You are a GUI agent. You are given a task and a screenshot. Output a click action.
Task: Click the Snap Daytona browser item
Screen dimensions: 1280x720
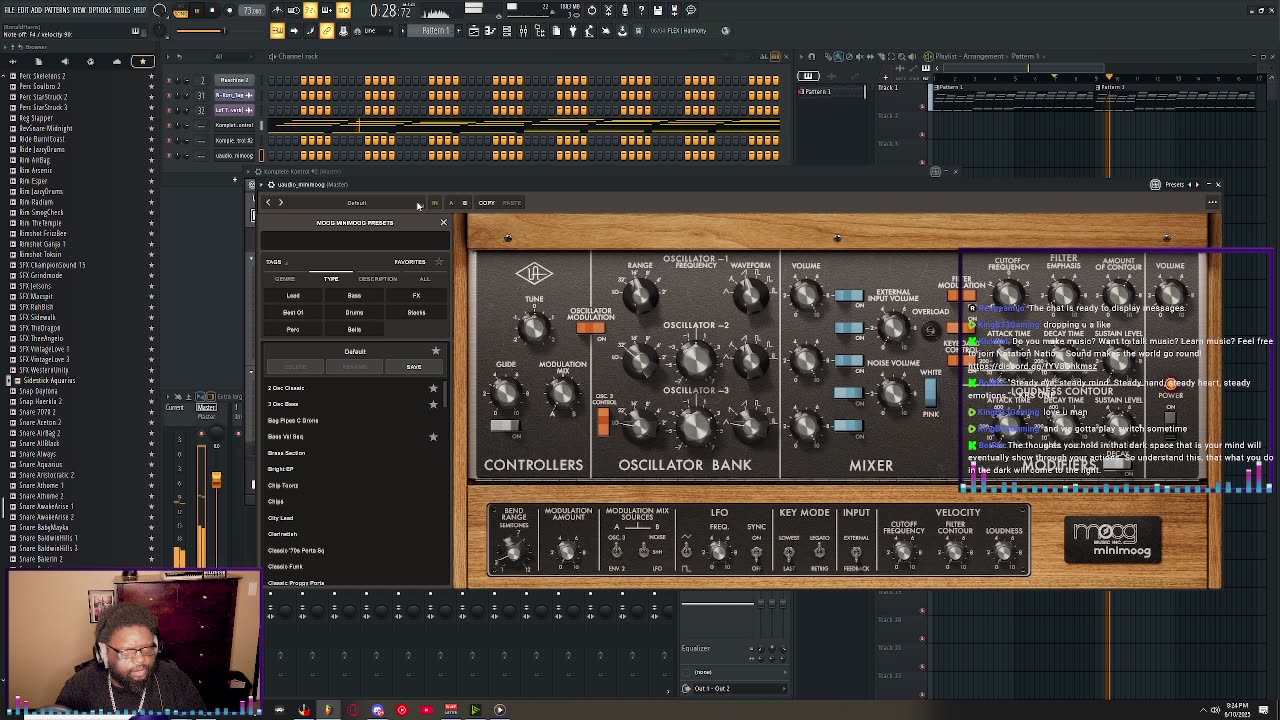click(38, 391)
